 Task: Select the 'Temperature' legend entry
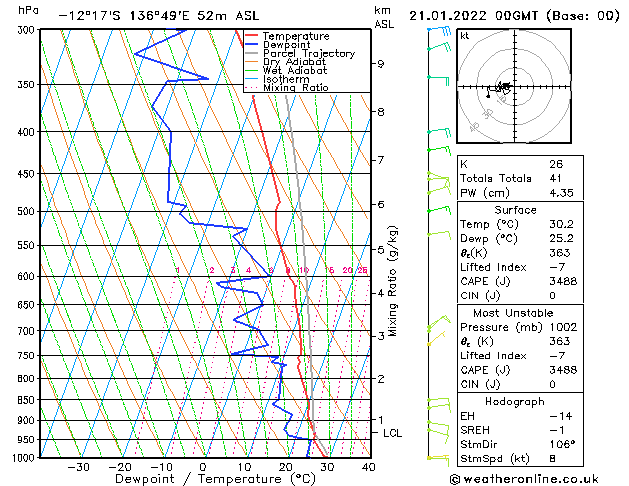coord(296,36)
